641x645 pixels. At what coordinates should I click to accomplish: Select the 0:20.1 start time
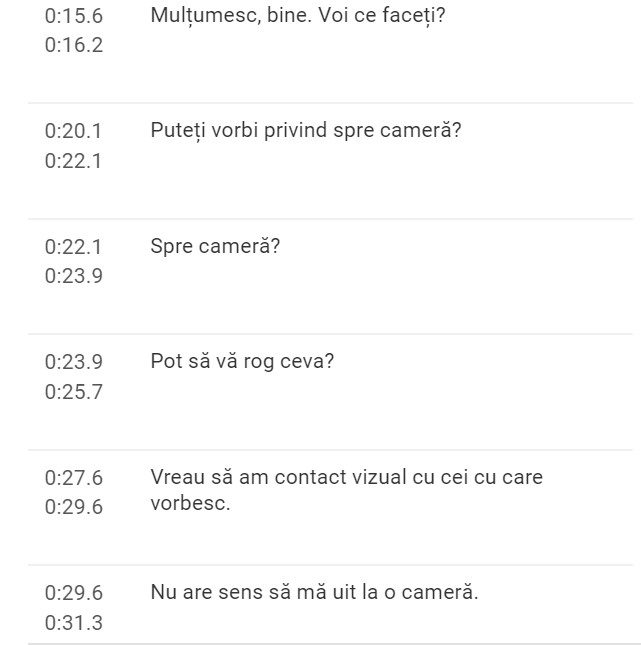pos(74,131)
